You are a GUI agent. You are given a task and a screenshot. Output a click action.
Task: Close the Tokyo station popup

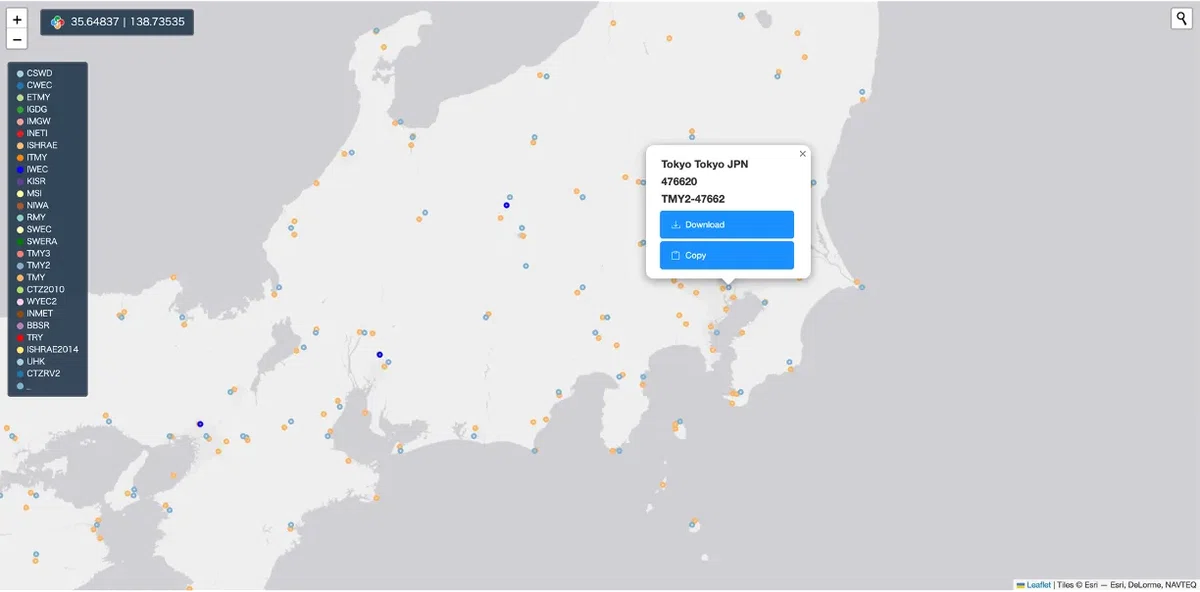tap(802, 154)
